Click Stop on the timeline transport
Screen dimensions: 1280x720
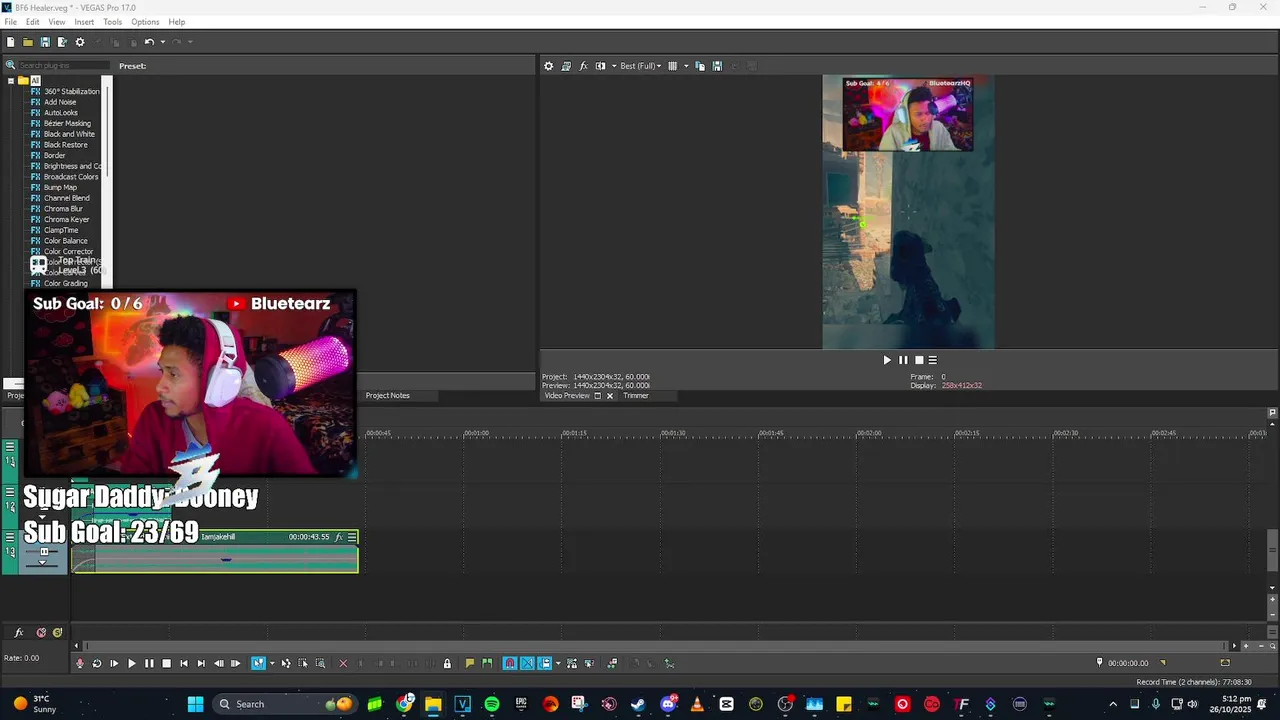pyautogui.click(x=166, y=663)
